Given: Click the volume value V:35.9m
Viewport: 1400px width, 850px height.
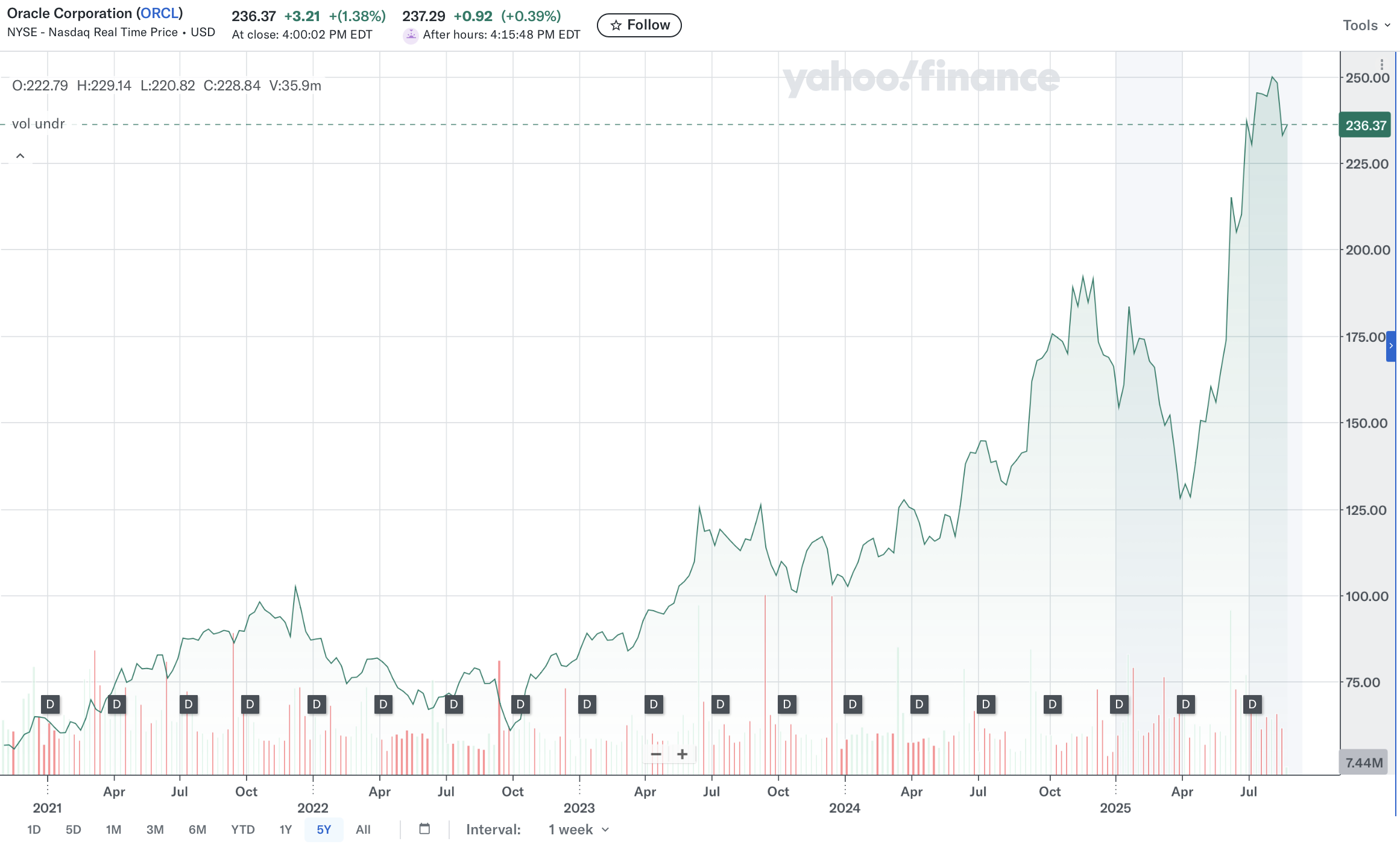Looking at the screenshot, I should (295, 86).
